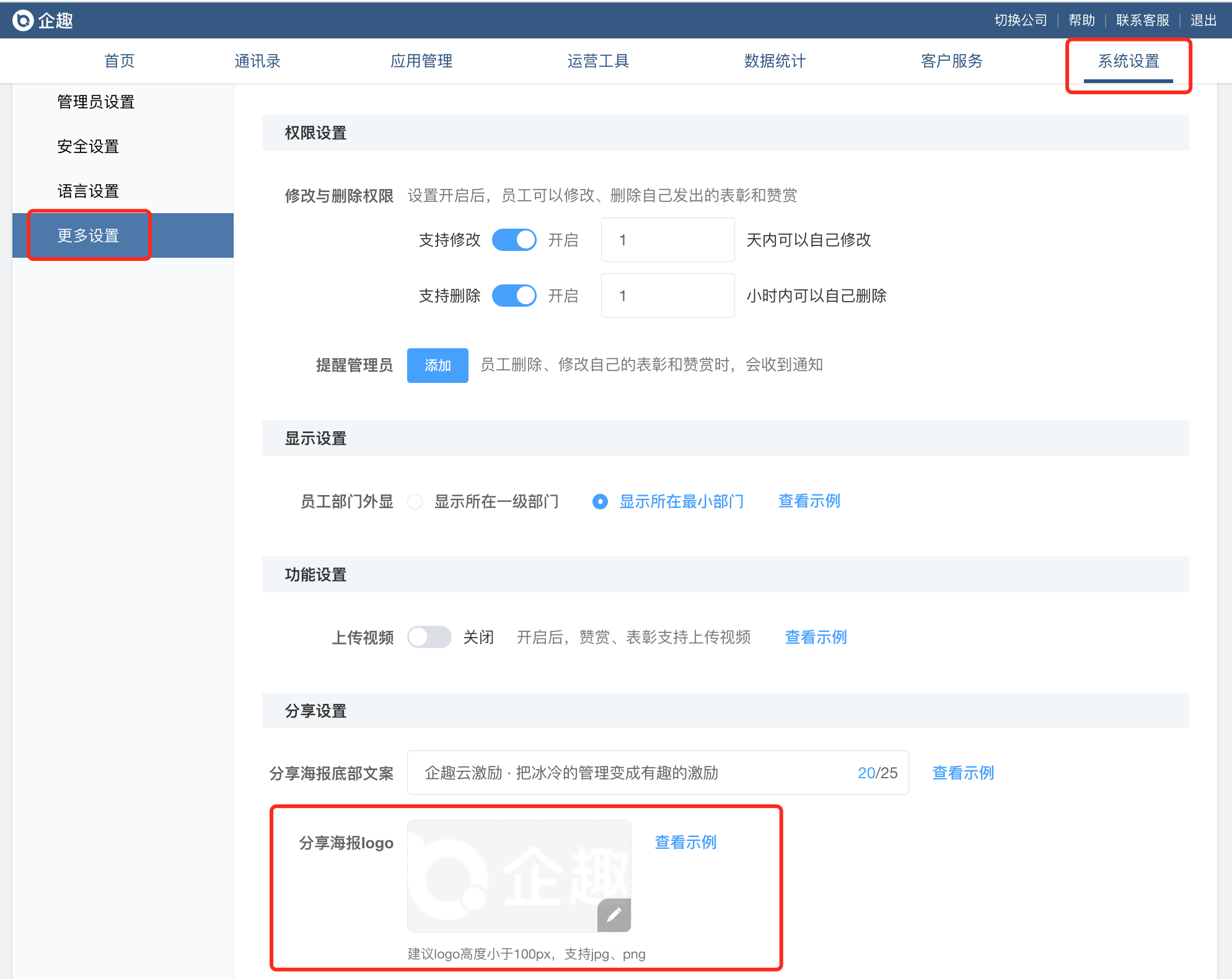
Task: Click 切换公司 in top bar
Action: coord(1020,20)
